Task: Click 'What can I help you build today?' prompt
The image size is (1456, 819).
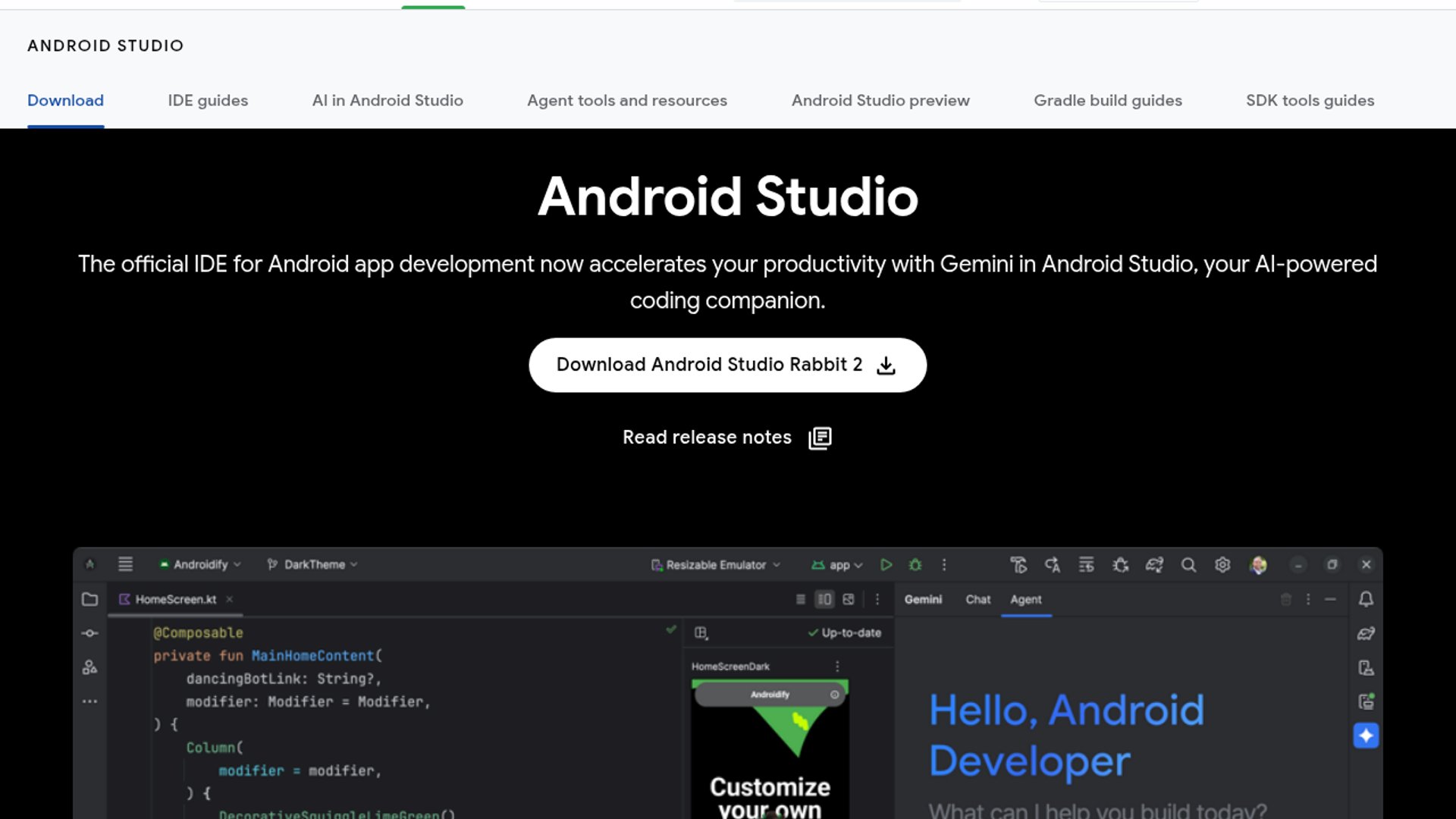Action: (x=1097, y=810)
